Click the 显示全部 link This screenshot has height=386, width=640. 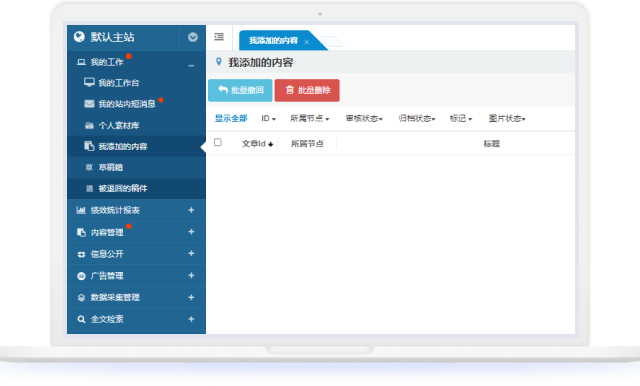(x=231, y=118)
